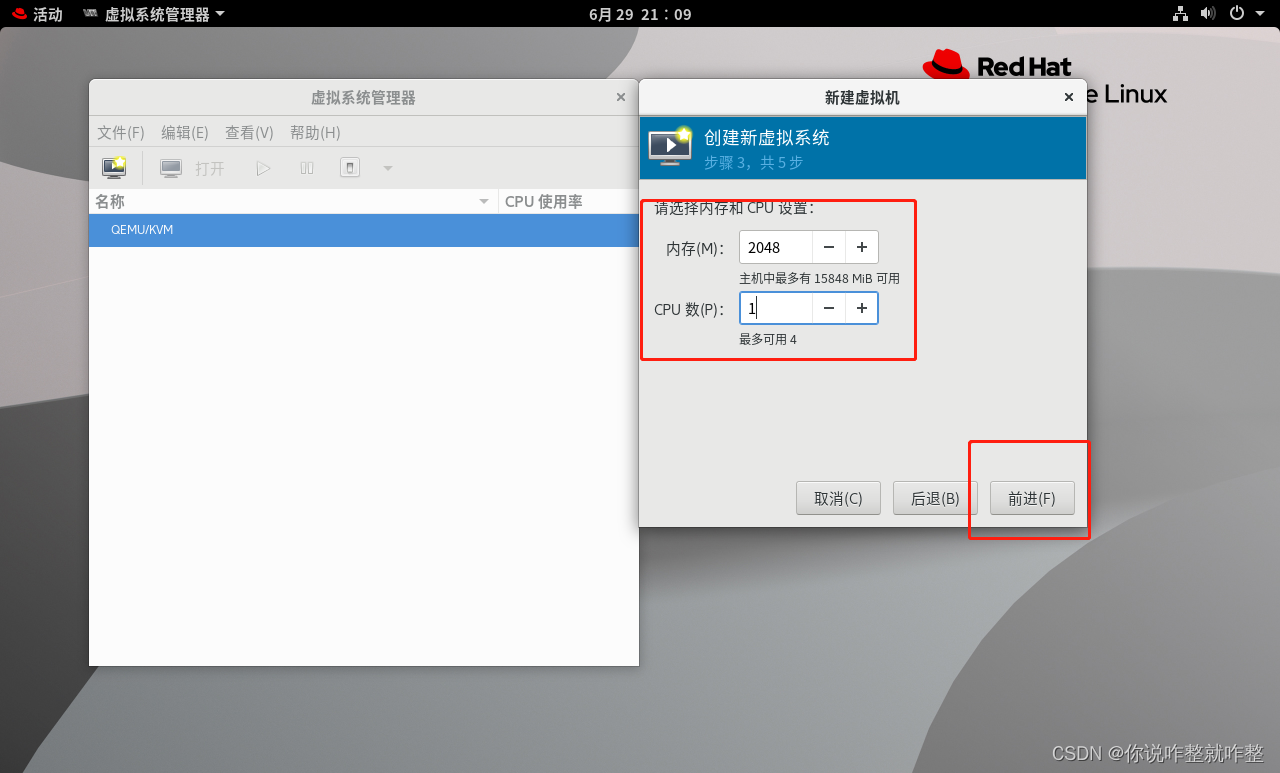Click the 后退(B) button
Image resolution: width=1280 pixels, height=773 pixels.
(935, 498)
